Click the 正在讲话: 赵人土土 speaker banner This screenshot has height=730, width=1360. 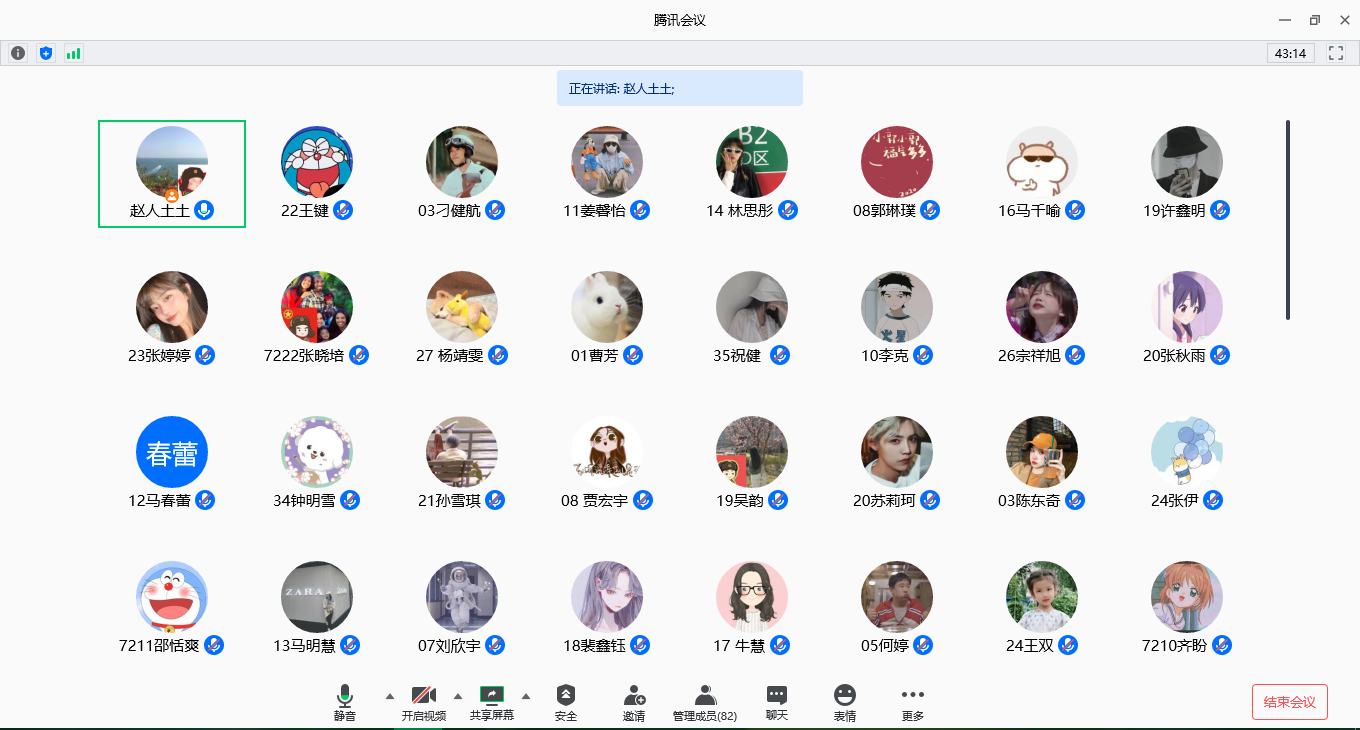[680, 88]
